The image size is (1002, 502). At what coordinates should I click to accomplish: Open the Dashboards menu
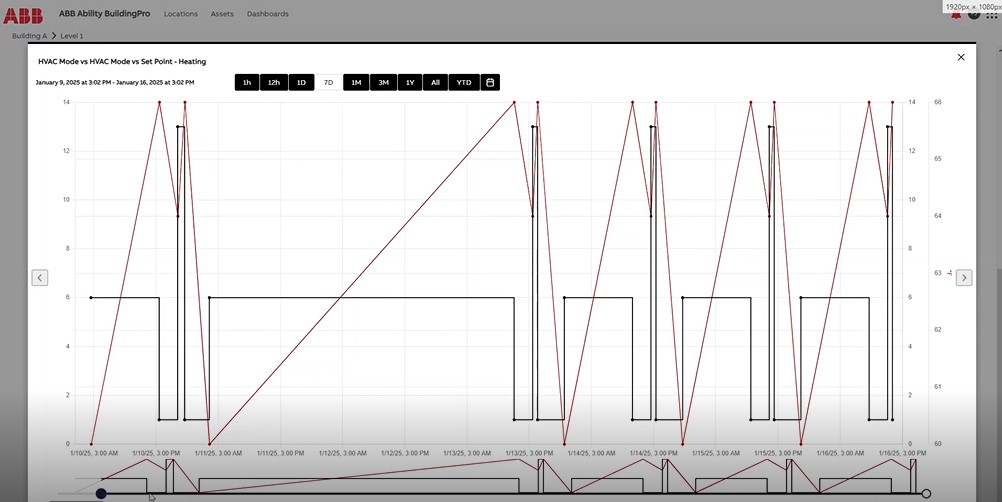click(267, 14)
